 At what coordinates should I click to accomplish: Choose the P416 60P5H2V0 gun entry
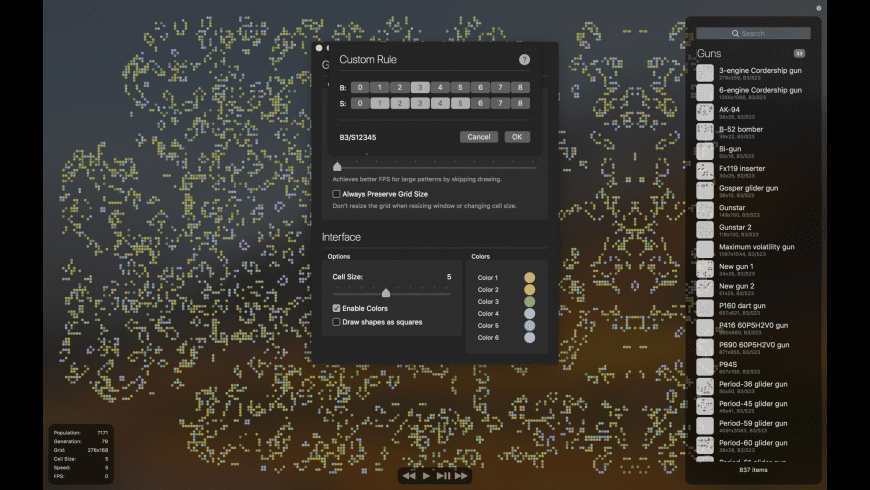pos(753,328)
